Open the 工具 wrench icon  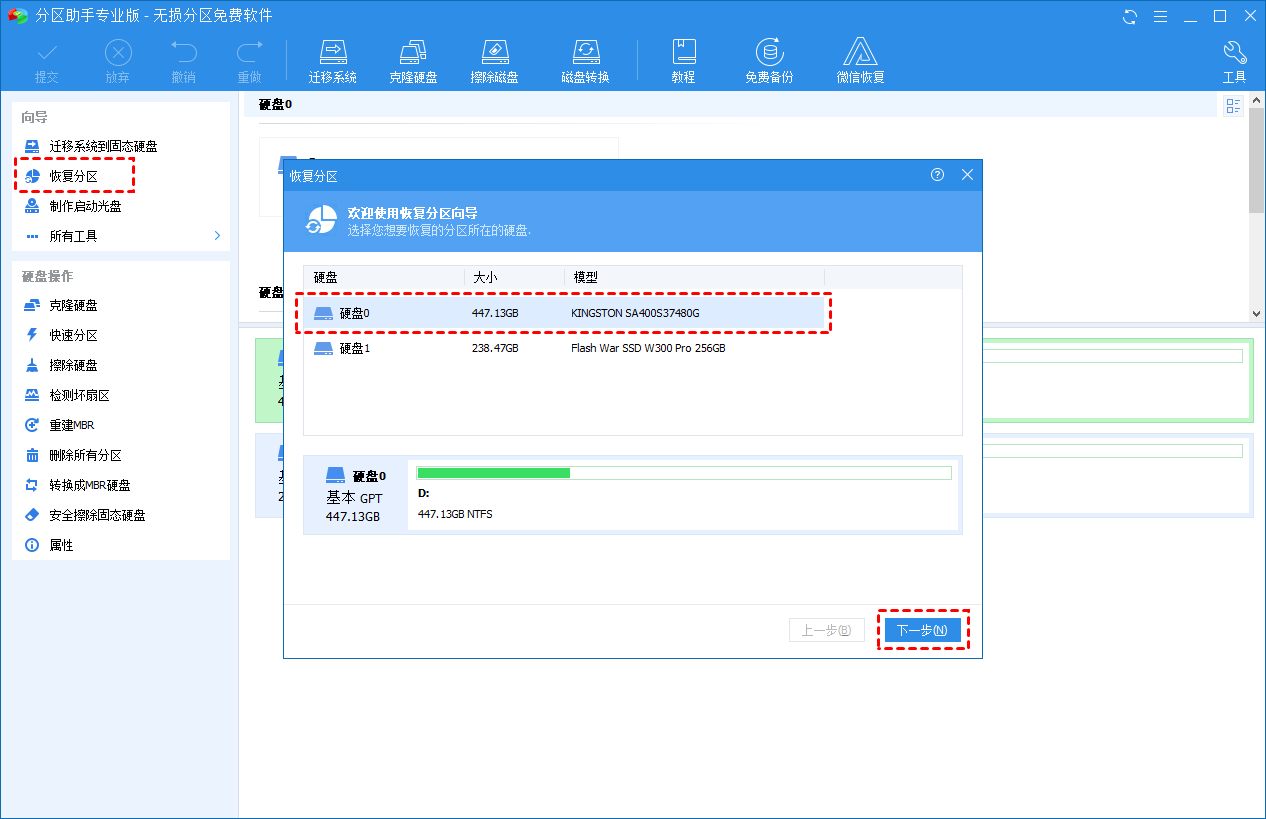coord(1235,62)
